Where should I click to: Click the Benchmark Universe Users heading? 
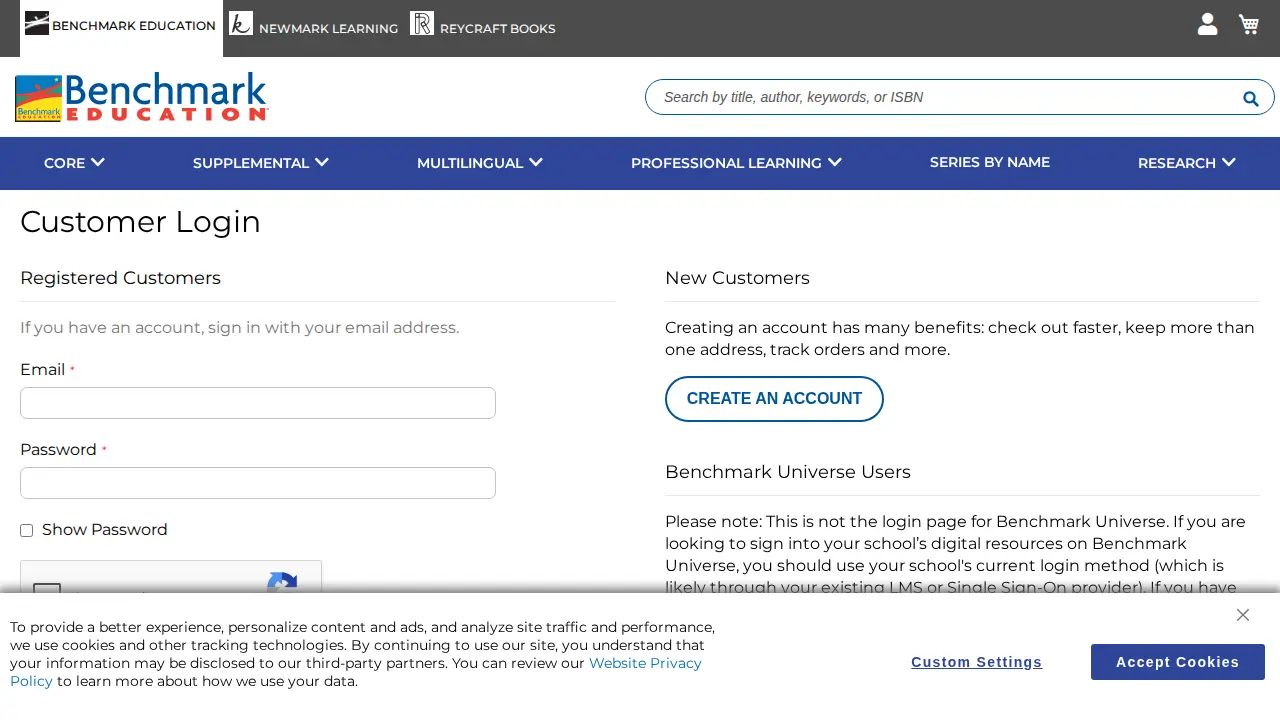[788, 472]
